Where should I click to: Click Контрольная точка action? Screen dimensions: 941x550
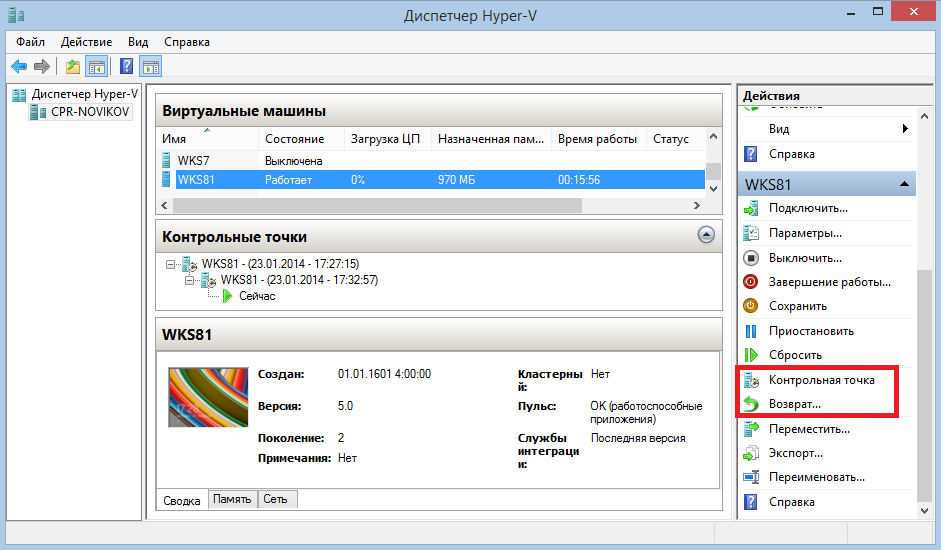pyautogui.click(x=821, y=380)
